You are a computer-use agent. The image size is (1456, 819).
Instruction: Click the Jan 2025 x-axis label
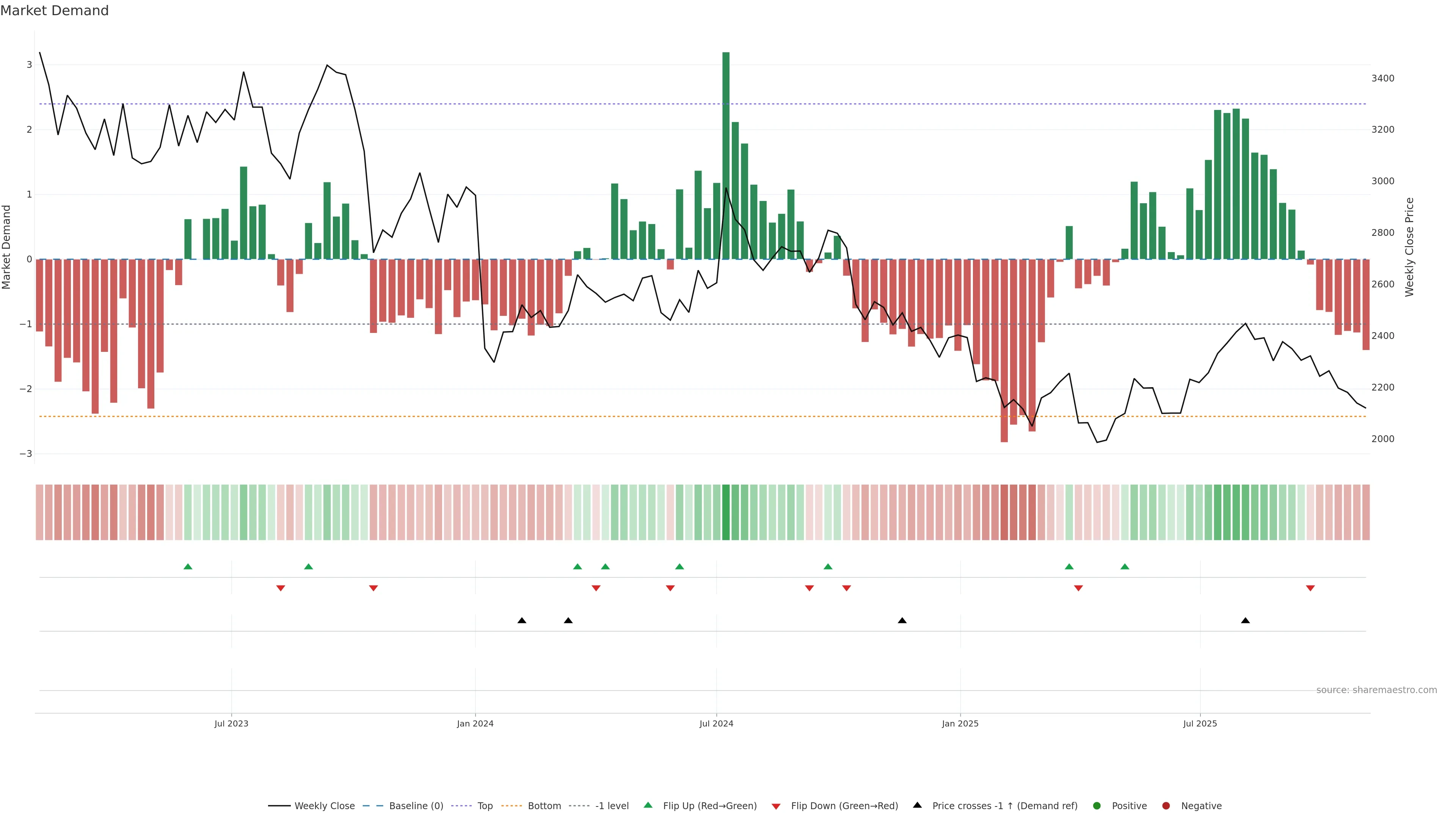pos(960,723)
